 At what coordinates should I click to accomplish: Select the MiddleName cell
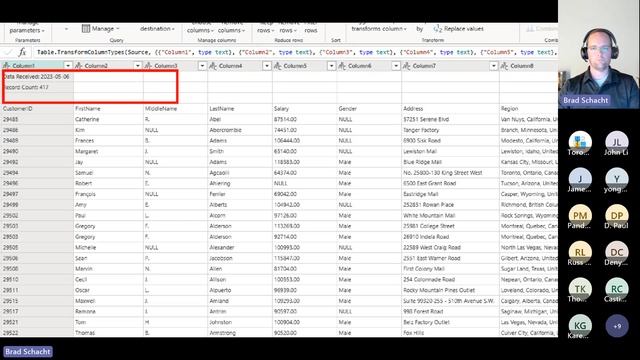pos(176,109)
